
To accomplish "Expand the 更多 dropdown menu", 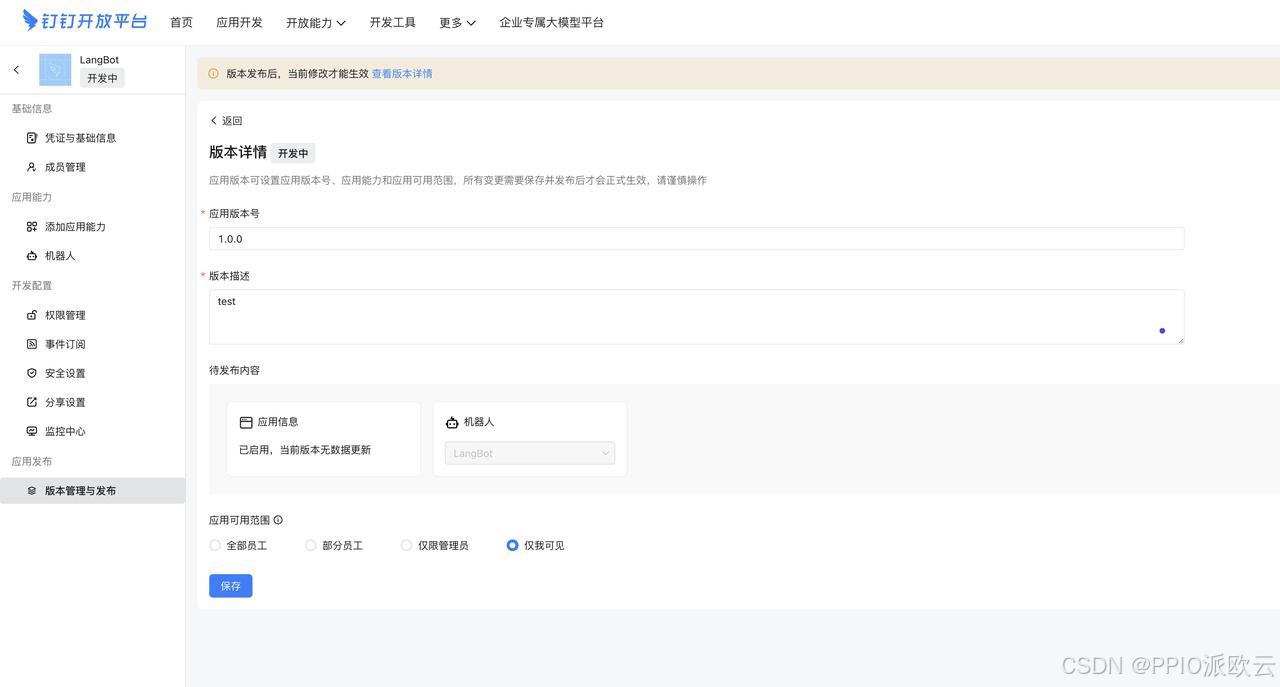I will (x=457, y=22).
